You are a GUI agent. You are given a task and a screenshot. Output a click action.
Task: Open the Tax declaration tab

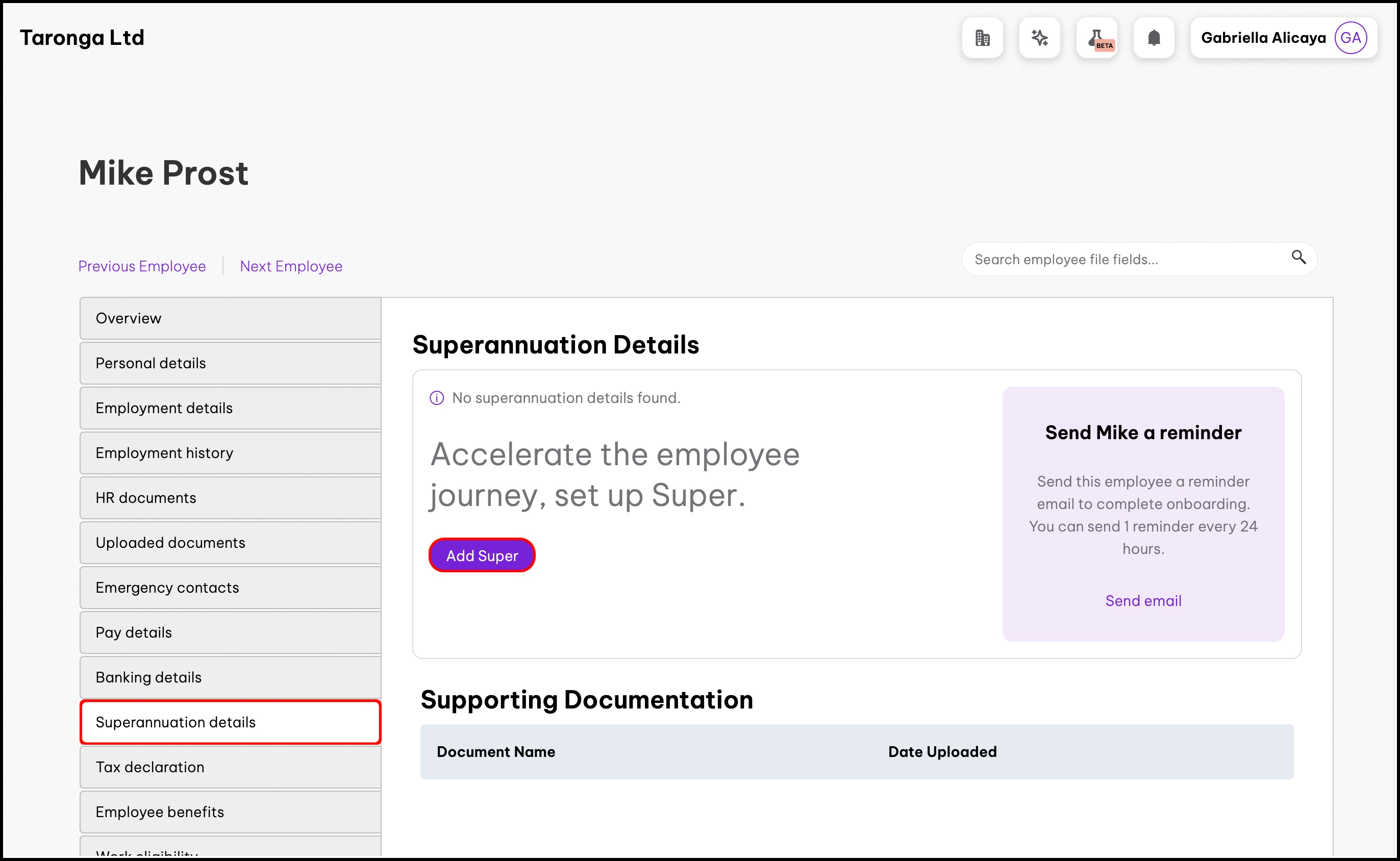click(230, 767)
